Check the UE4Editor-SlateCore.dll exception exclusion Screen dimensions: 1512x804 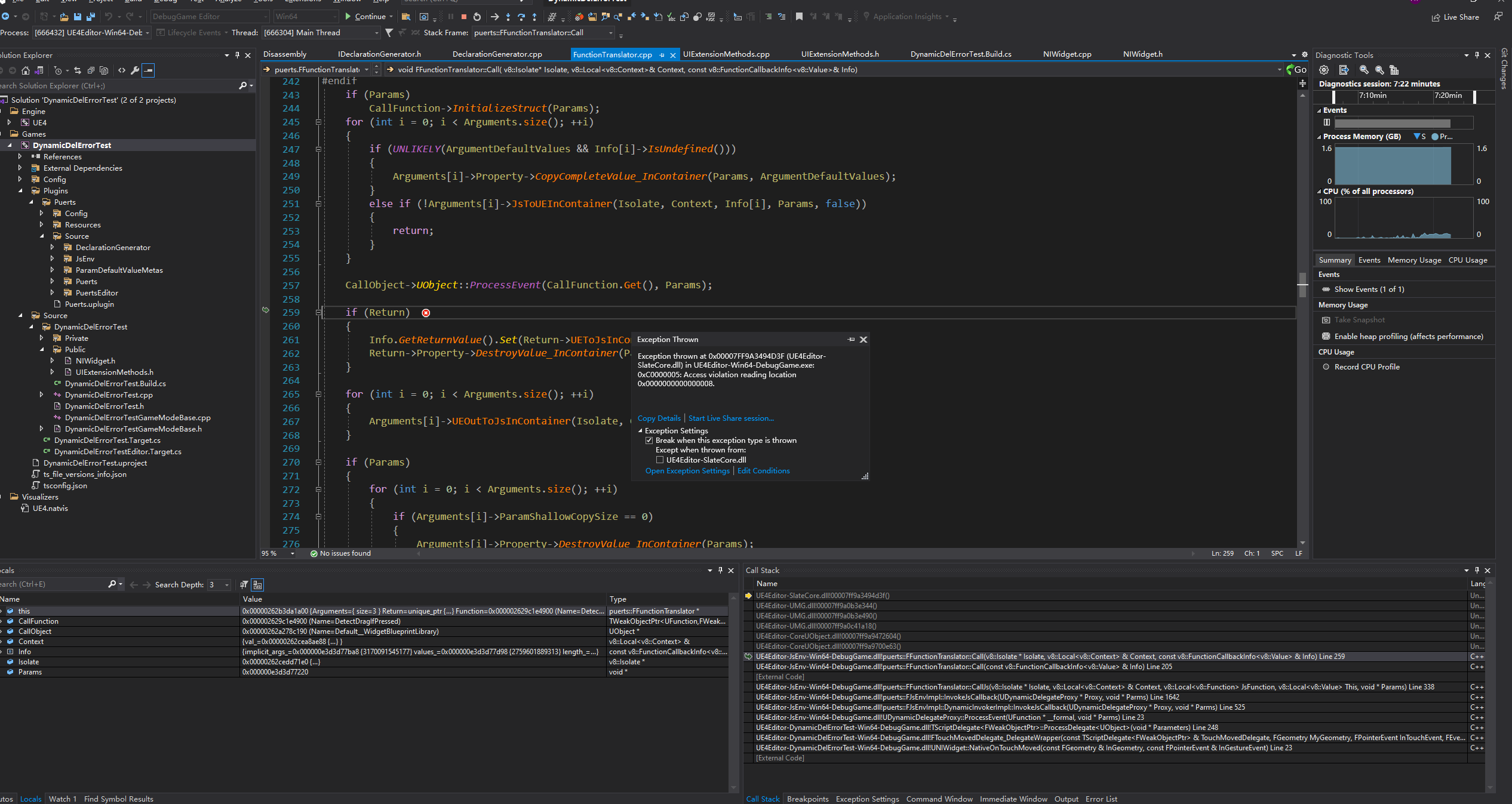(x=660, y=460)
